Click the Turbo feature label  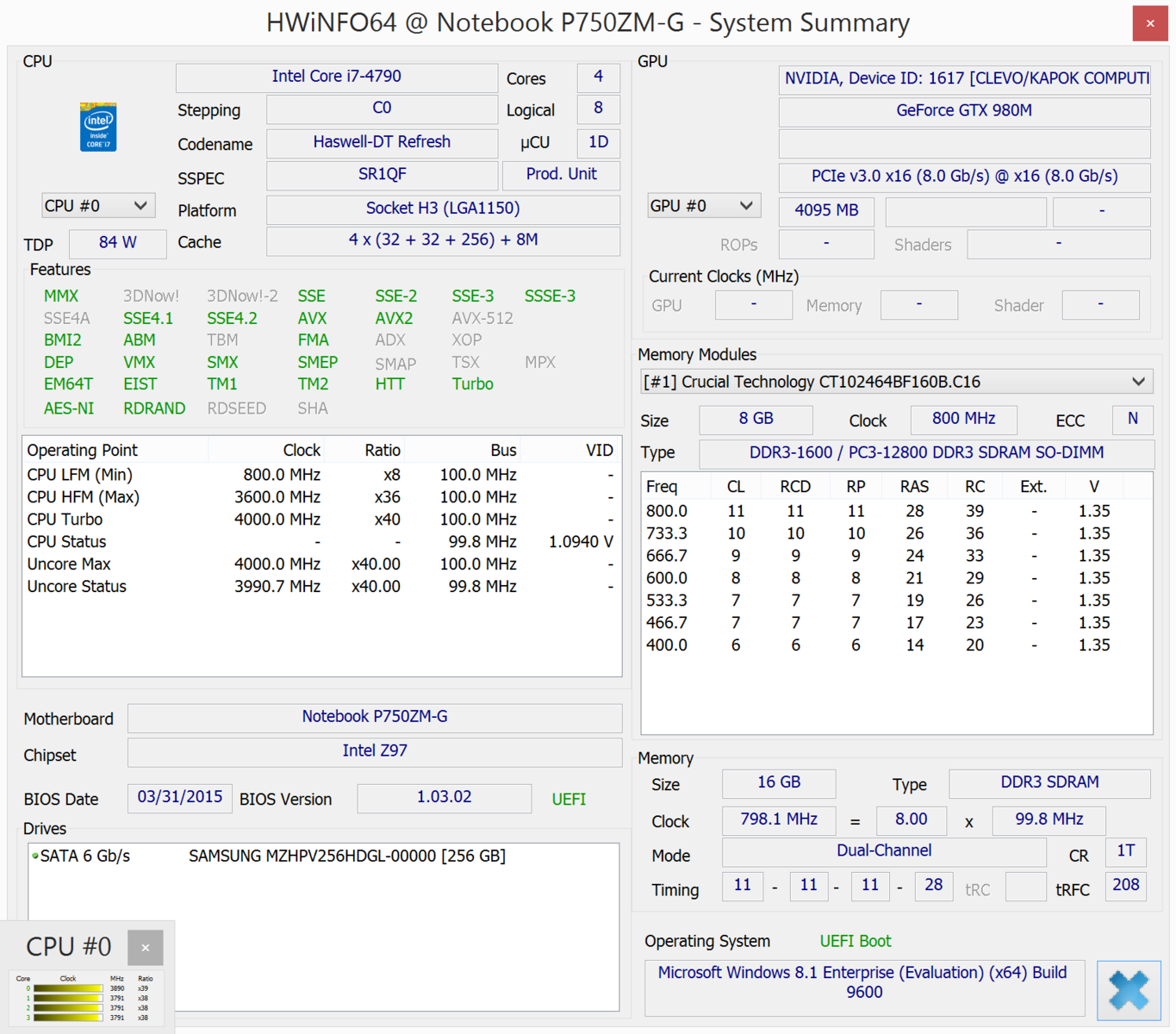pos(472,384)
